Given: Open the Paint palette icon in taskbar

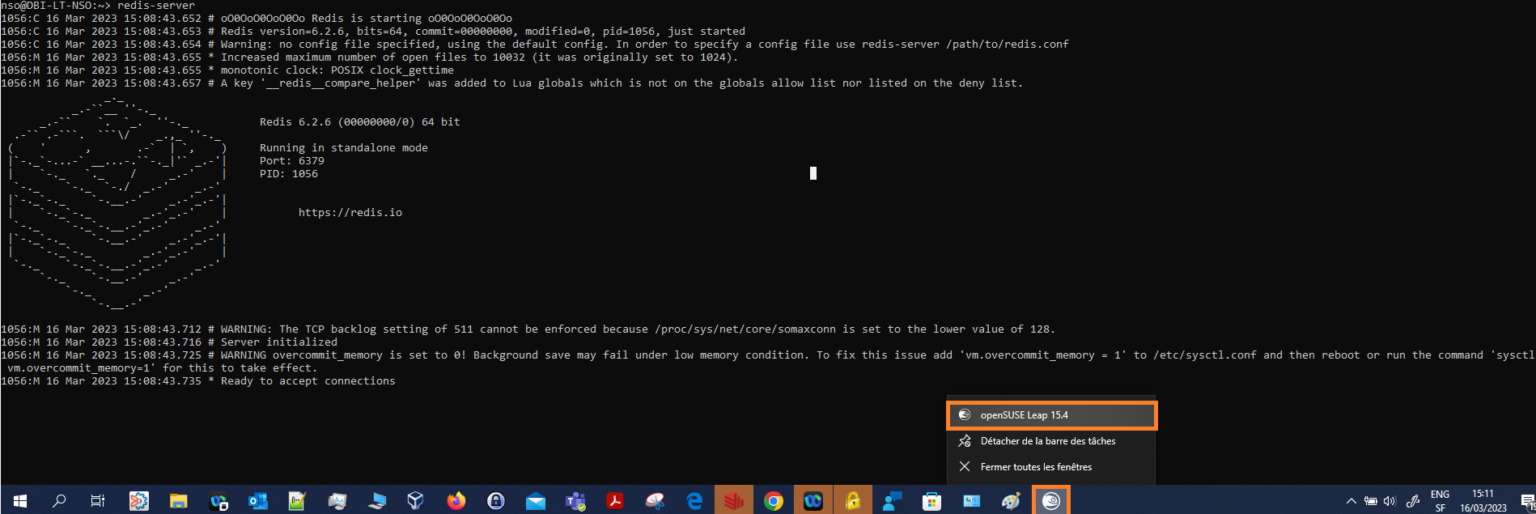Looking at the screenshot, I should point(1010,501).
